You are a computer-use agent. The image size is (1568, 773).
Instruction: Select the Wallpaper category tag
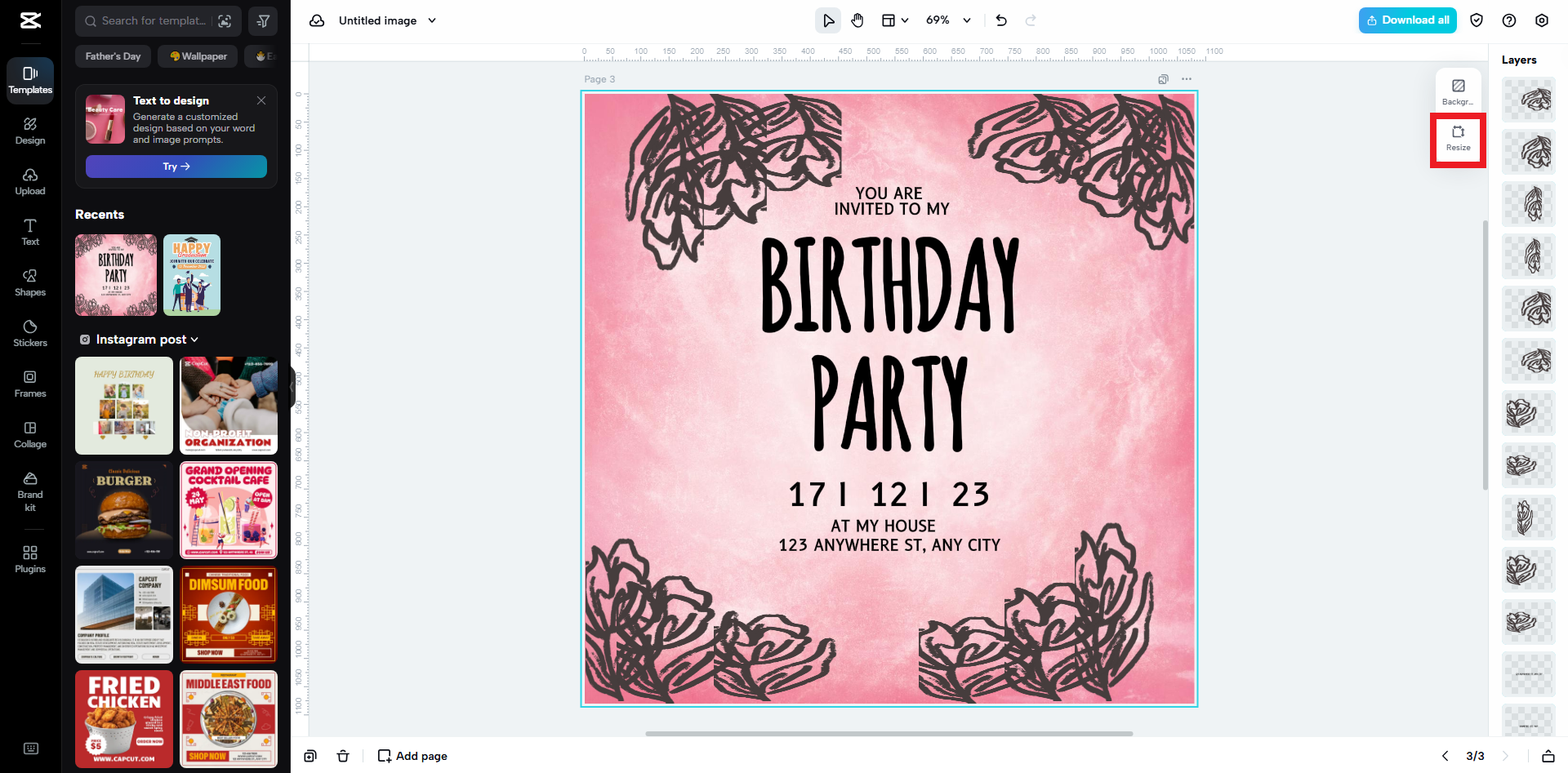[198, 56]
